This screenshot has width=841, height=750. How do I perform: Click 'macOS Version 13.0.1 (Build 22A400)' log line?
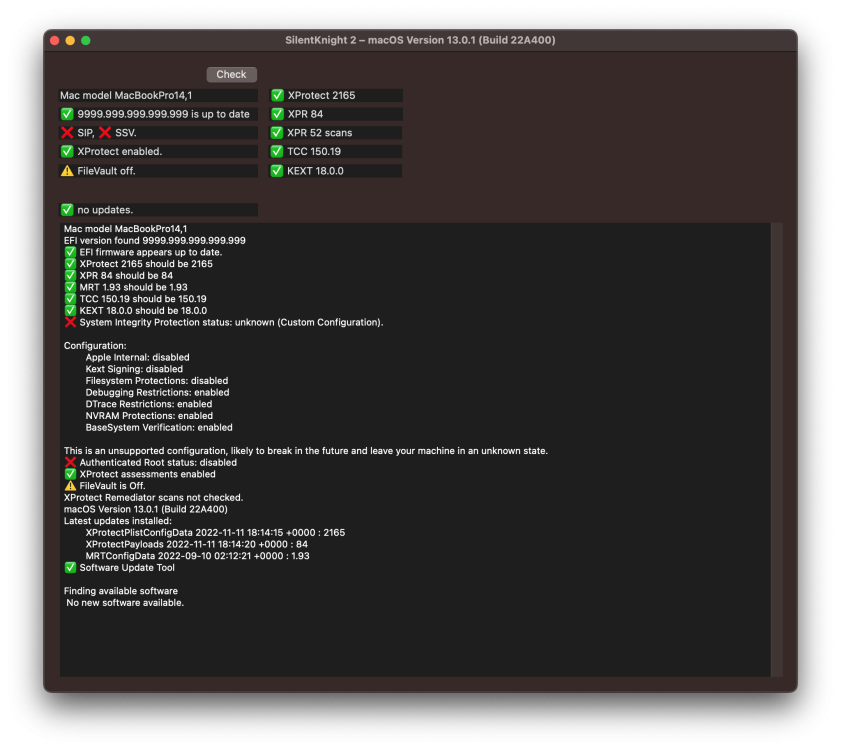point(145,509)
